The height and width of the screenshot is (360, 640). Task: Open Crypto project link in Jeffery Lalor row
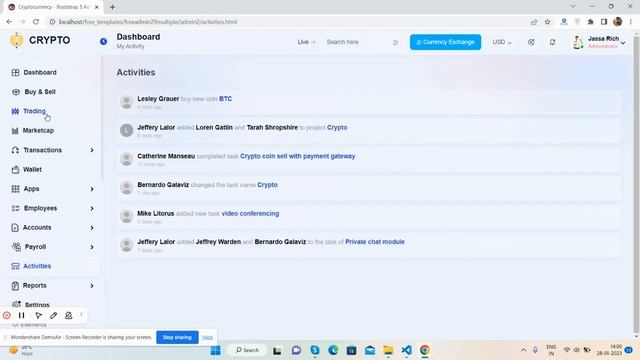click(x=337, y=127)
